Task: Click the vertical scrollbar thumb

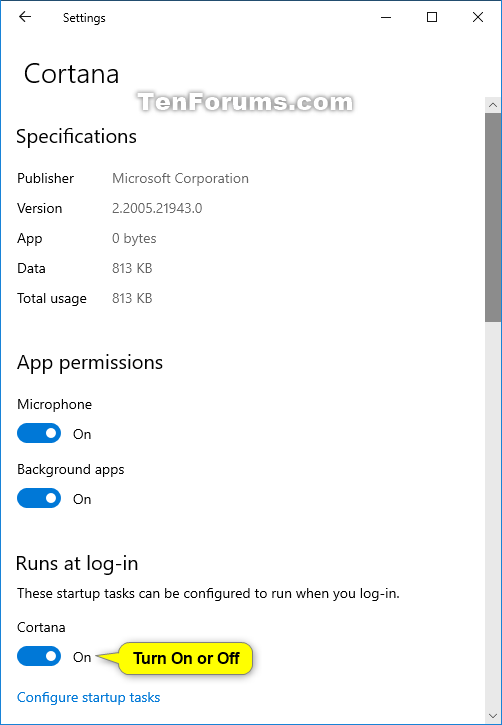Action: [493, 217]
